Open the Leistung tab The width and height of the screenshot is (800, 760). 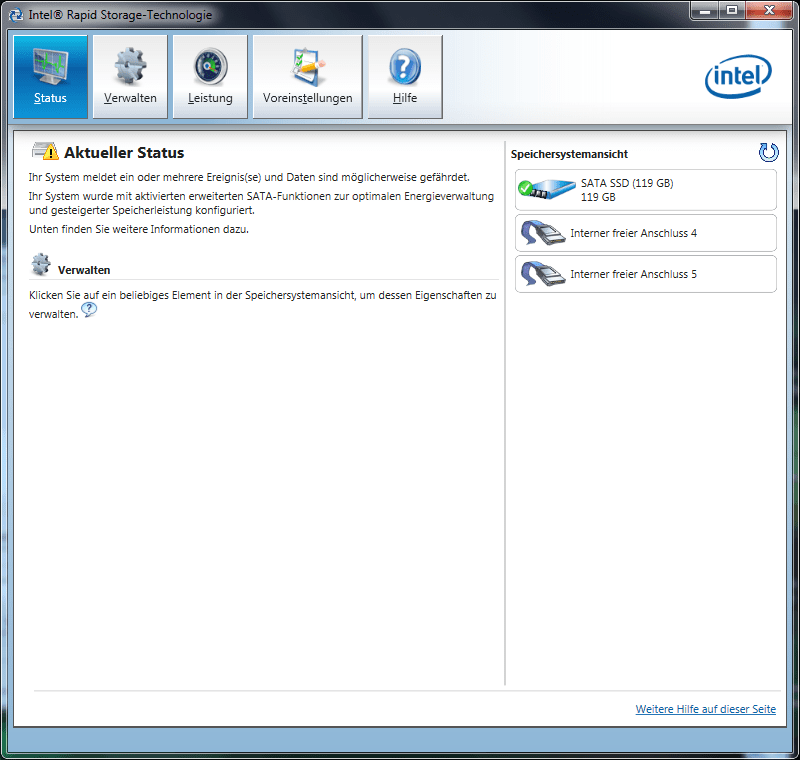tap(210, 77)
